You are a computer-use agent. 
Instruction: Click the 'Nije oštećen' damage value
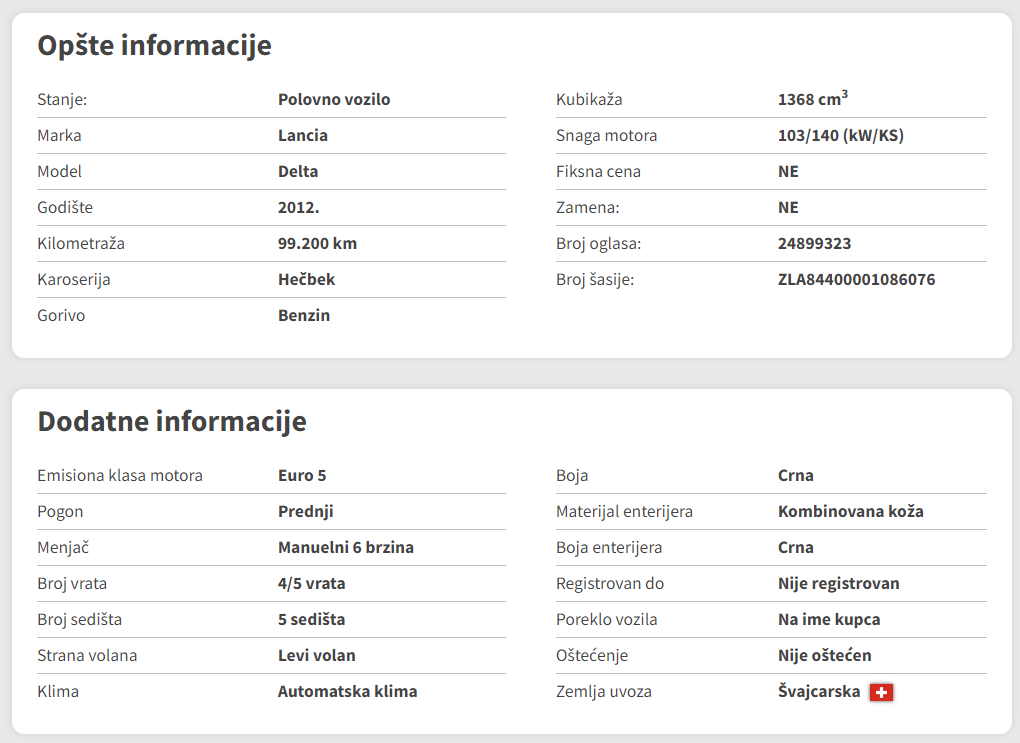coord(824,656)
